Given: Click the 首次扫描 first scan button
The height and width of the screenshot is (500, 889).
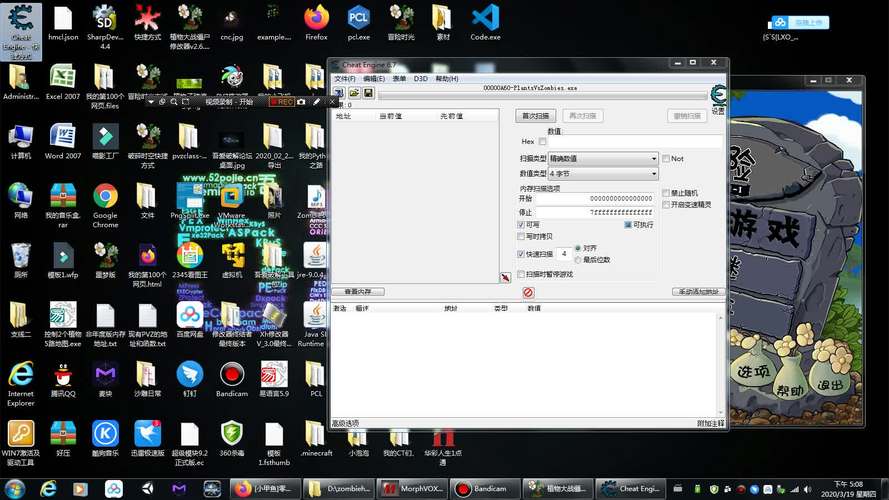Looking at the screenshot, I should tap(536, 116).
